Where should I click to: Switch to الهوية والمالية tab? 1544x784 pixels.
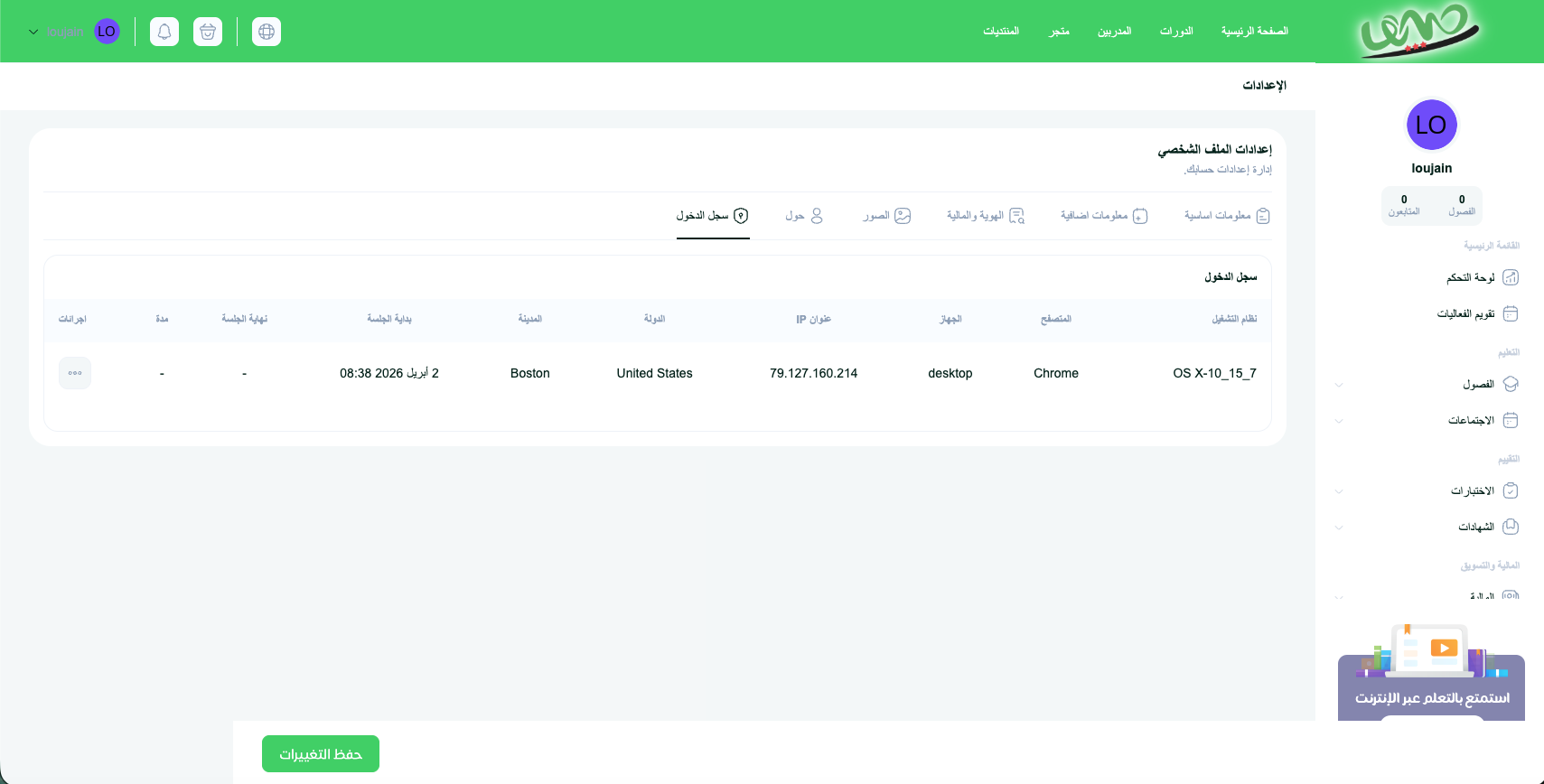[985, 216]
